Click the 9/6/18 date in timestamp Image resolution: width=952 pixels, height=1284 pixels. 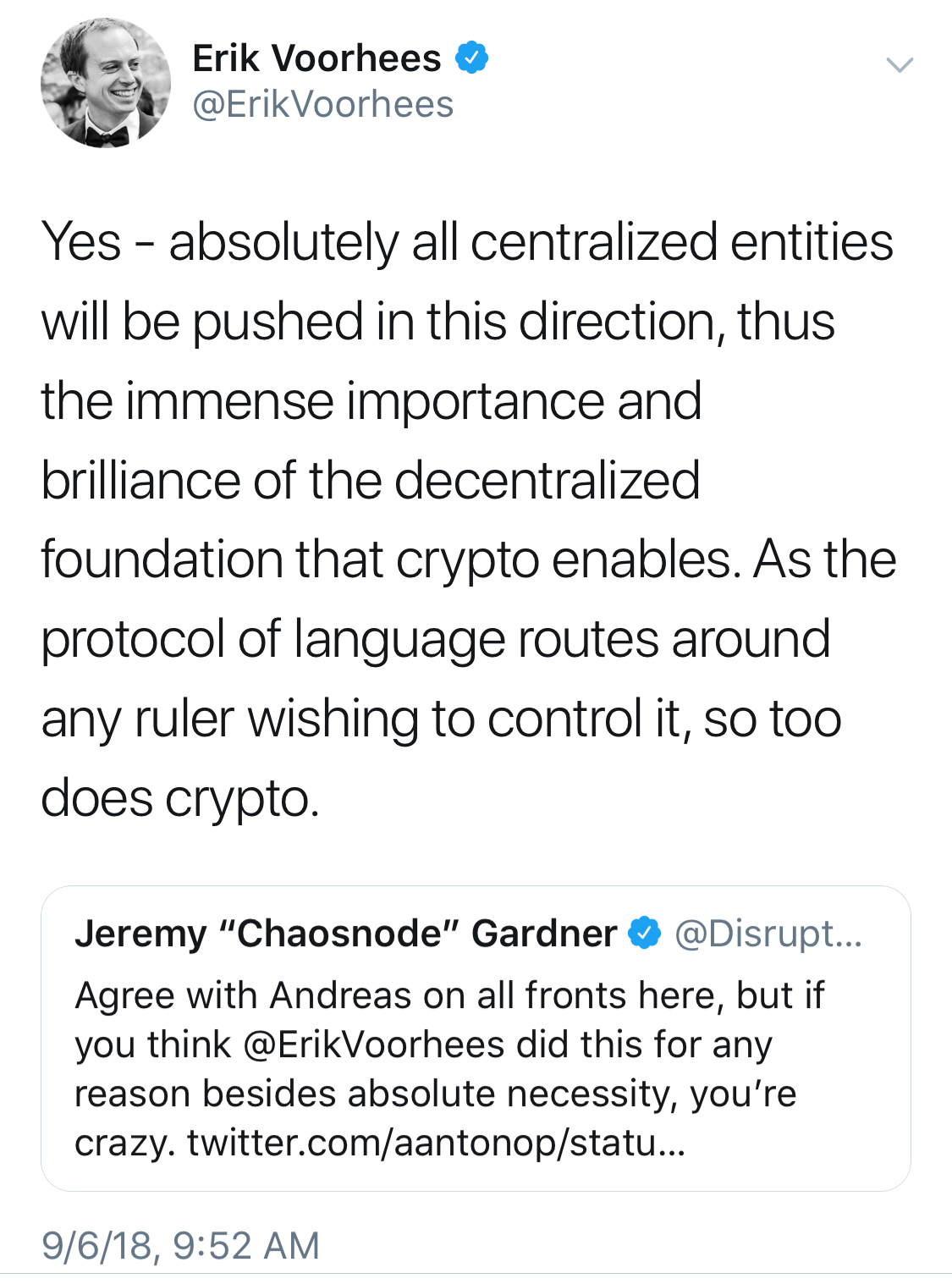[100, 1245]
